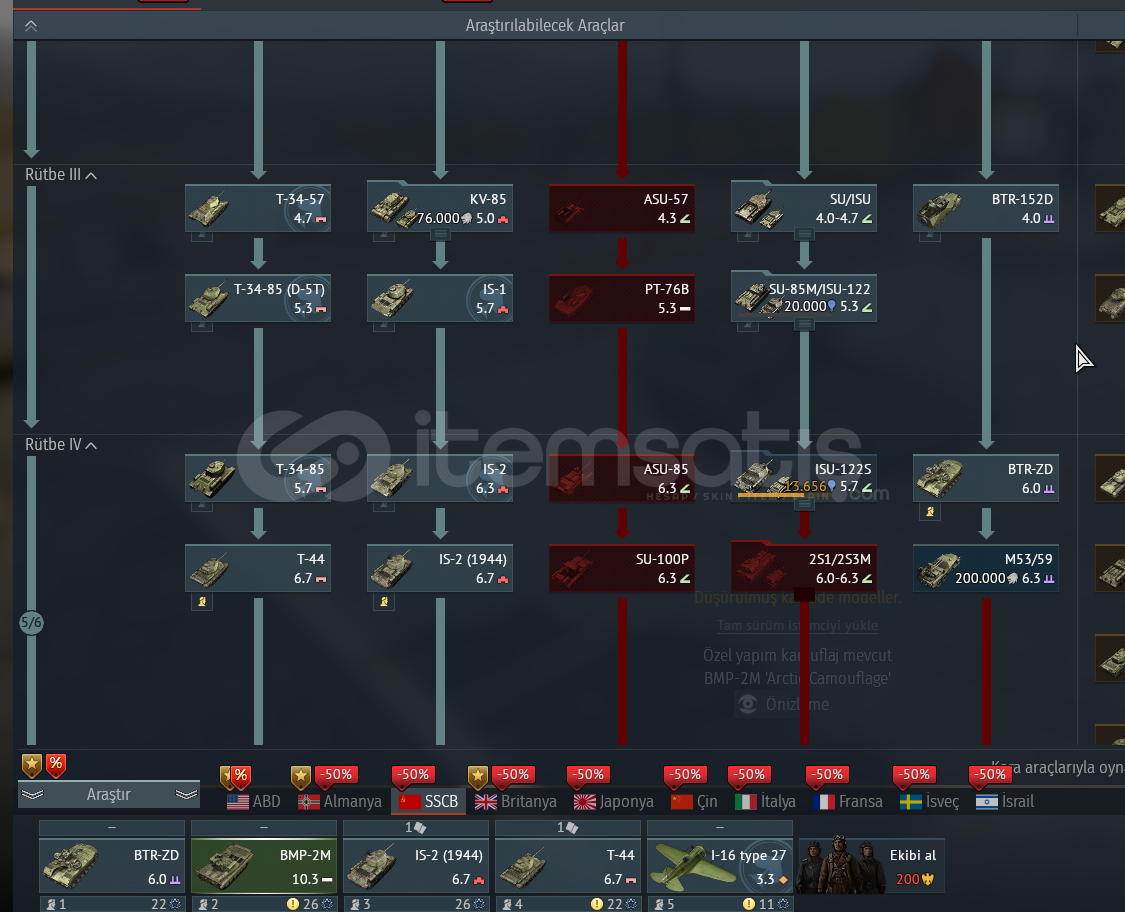Select IS-2 (1944) in the research tree
Viewport: 1125px width, 912px height.
click(440, 568)
